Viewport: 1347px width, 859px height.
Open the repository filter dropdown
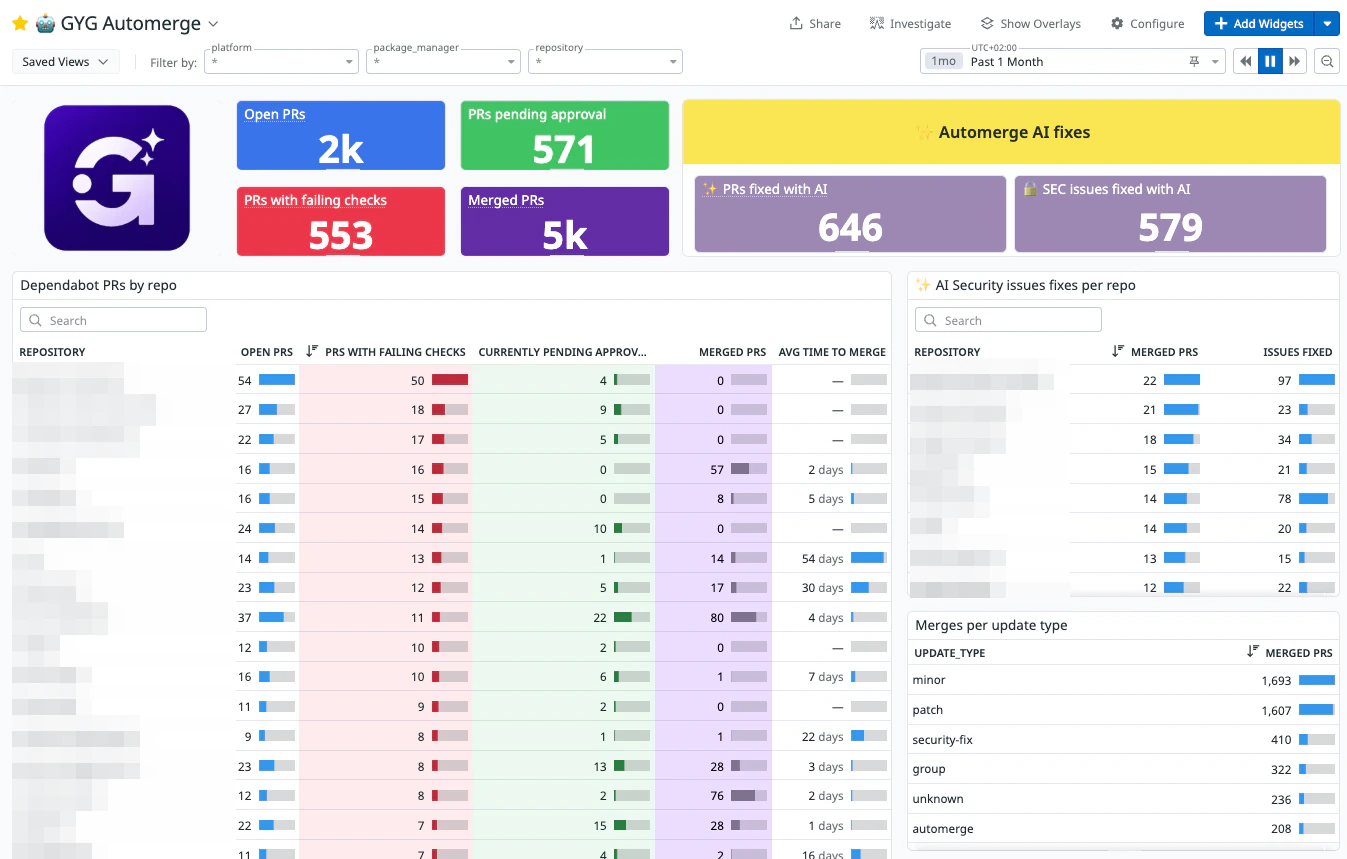coord(605,61)
